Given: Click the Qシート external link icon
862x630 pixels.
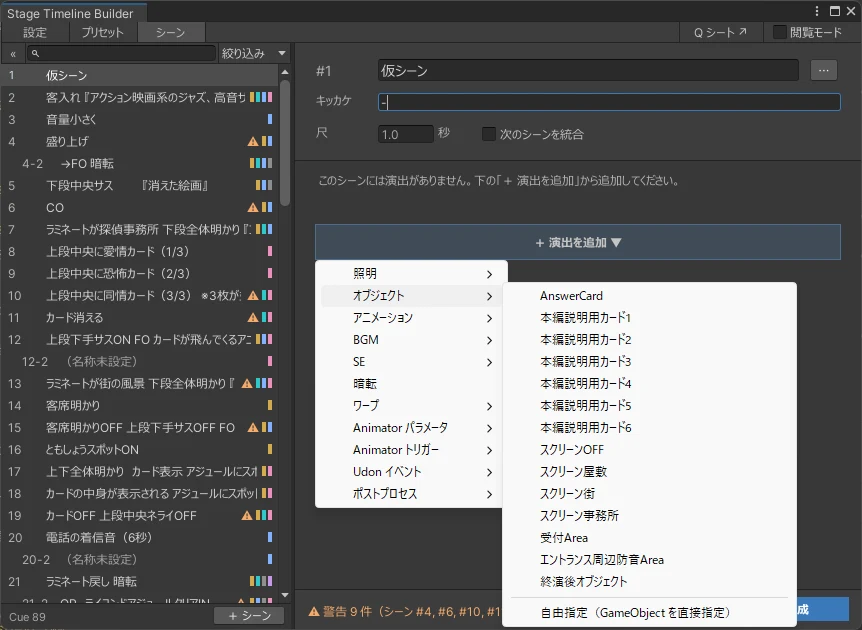Looking at the screenshot, I should tap(743, 32).
